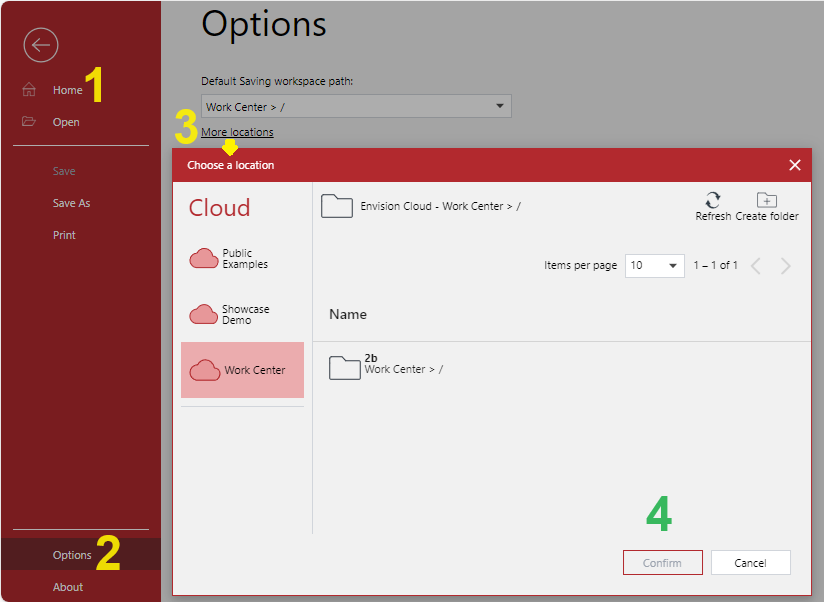Select Open in the sidebar menu

tap(66, 122)
